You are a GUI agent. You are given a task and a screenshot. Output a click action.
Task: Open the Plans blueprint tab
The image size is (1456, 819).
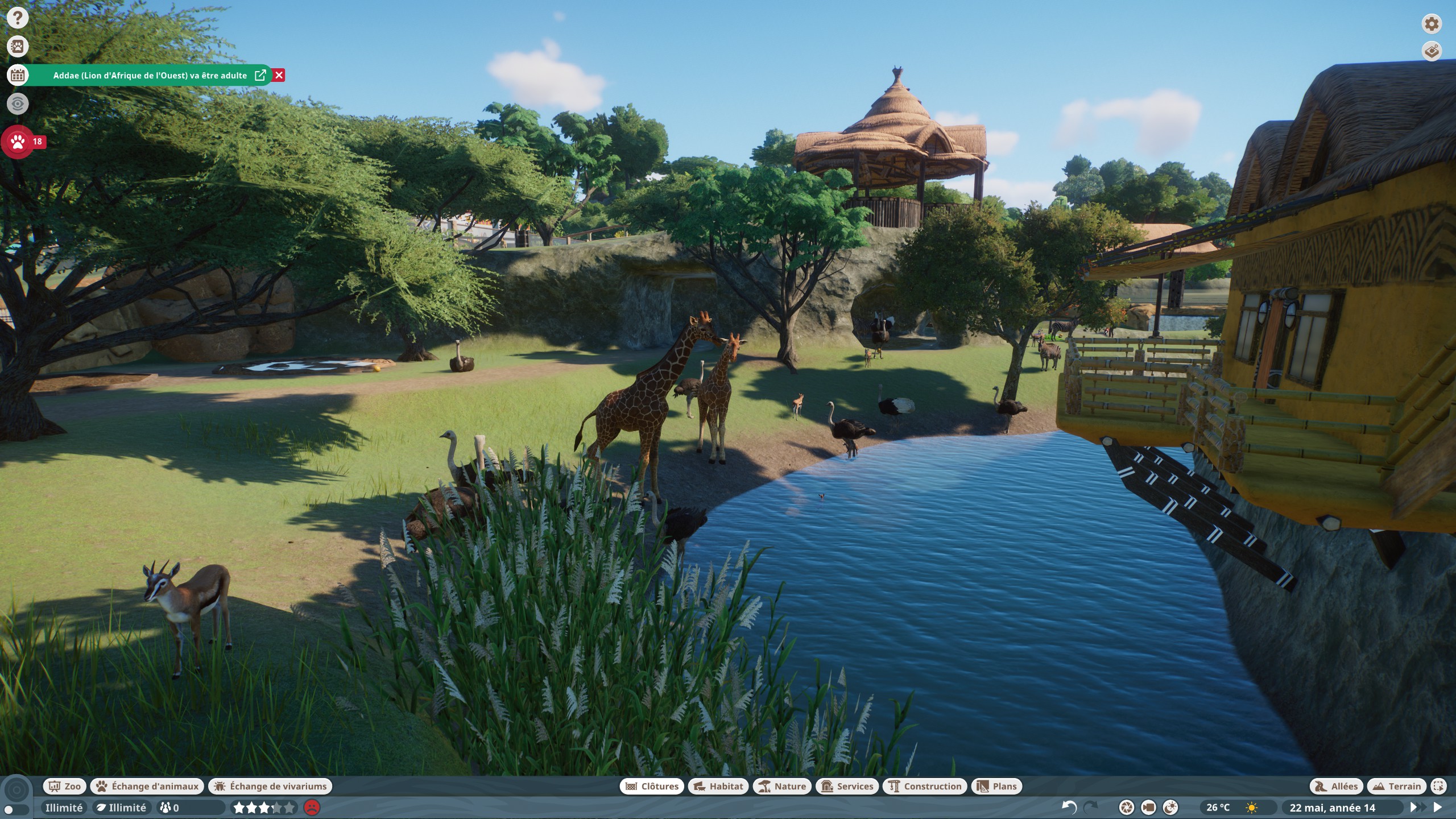point(997,786)
